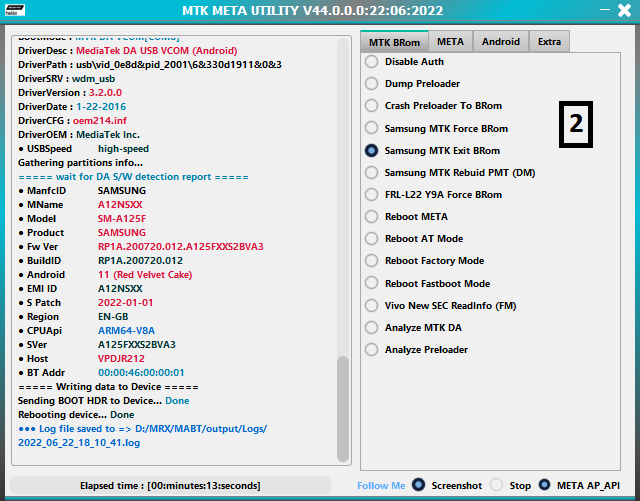
Task: Click the wait for DA S/W detection line
Action: coord(133,177)
